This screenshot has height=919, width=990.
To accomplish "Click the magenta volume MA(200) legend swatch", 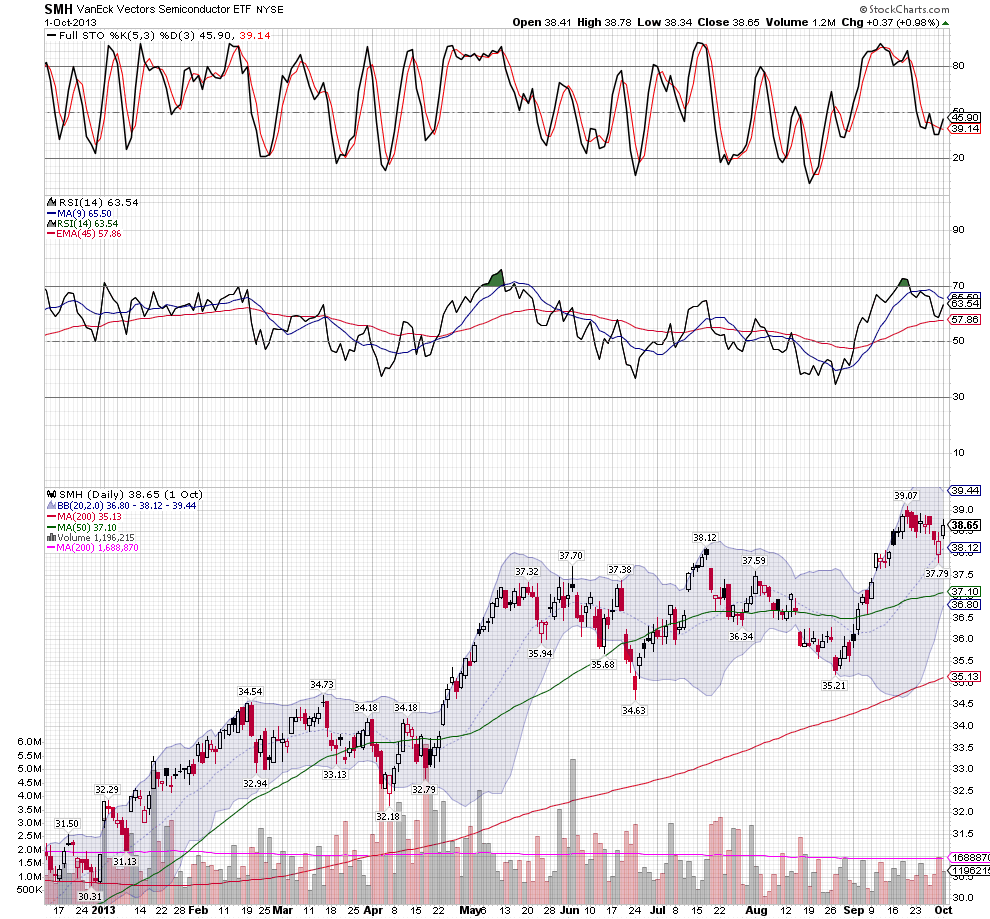I will pos(50,548).
